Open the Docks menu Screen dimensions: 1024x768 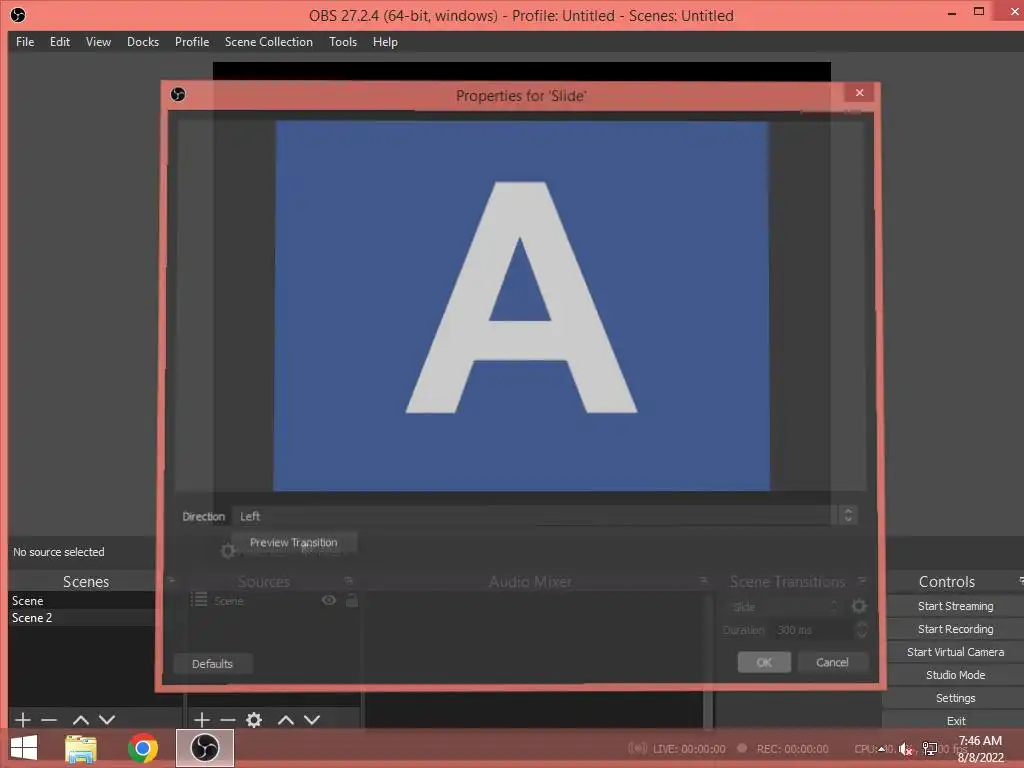point(142,42)
